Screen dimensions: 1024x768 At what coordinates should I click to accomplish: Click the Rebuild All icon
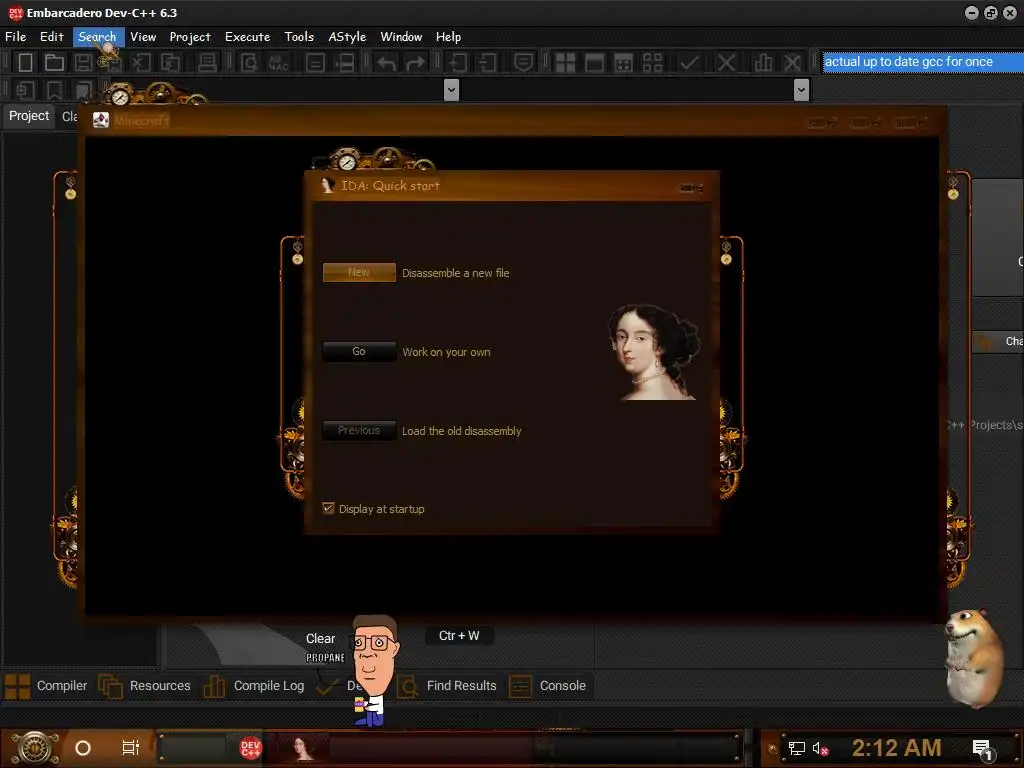click(x=652, y=63)
